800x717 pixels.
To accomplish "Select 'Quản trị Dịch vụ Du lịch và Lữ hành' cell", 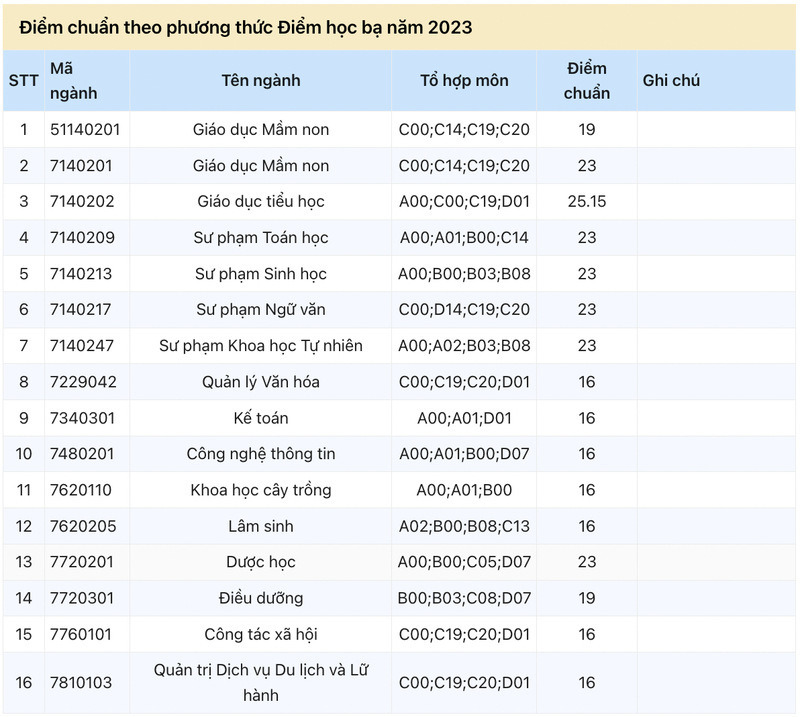I will pyautogui.click(x=261, y=683).
